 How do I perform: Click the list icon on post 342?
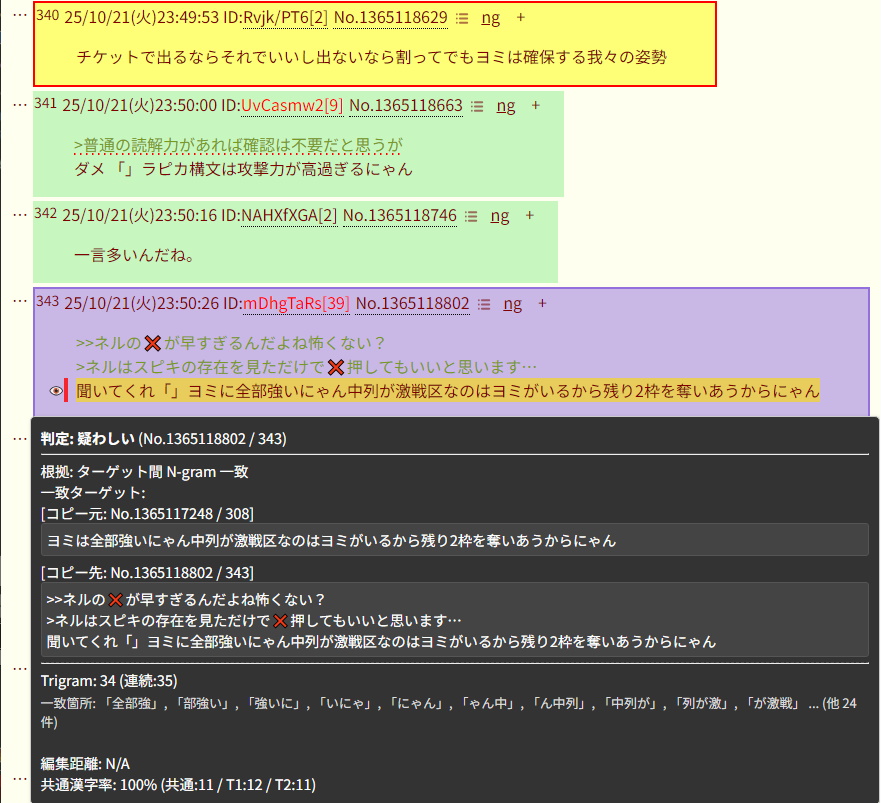point(471,216)
